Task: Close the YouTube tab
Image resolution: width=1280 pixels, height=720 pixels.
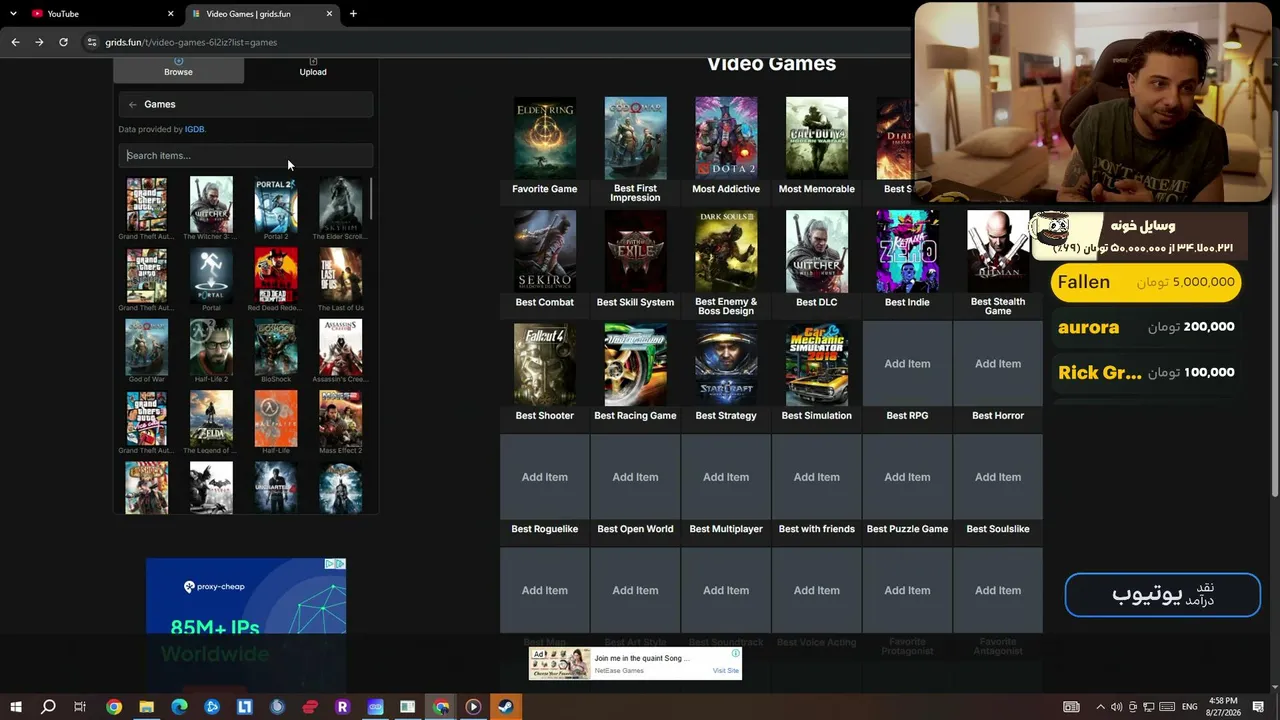Action: click(170, 14)
